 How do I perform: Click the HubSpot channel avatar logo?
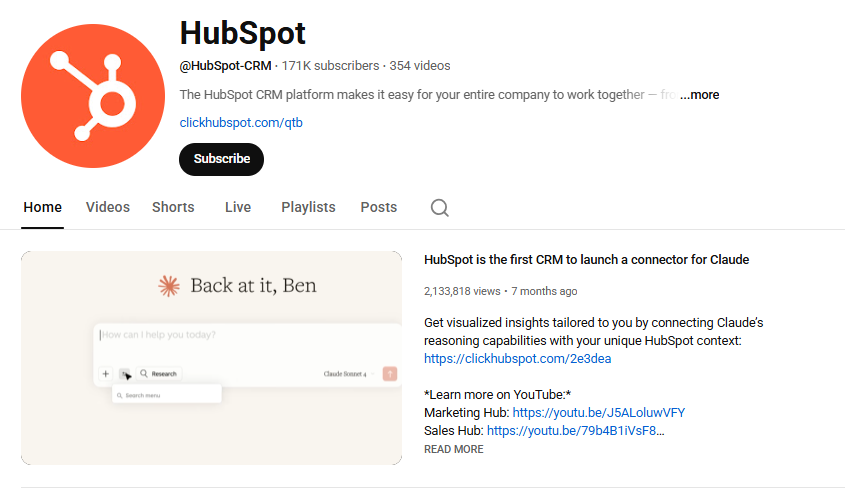click(93, 95)
